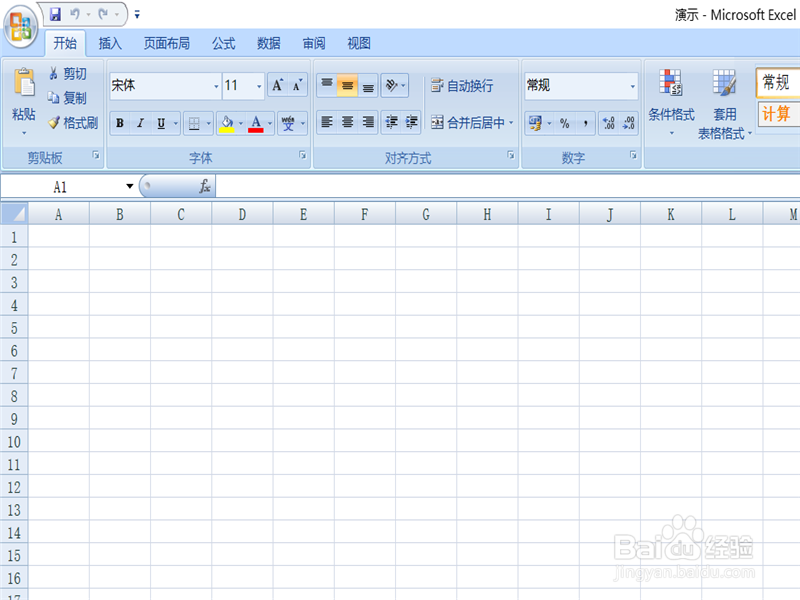Open the 常规 number format dropdown
The width and height of the screenshot is (800, 600).
coord(633,86)
